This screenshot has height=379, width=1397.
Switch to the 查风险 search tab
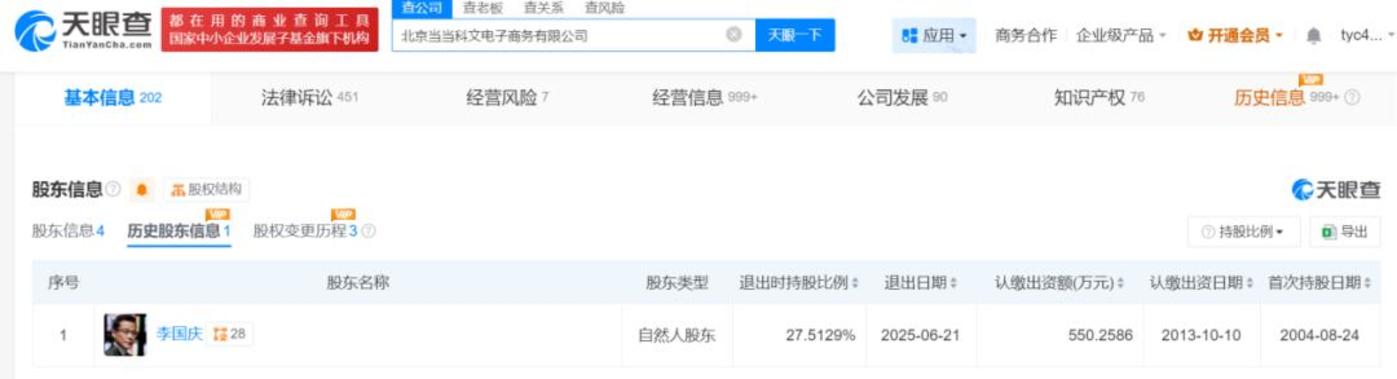click(x=604, y=8)
